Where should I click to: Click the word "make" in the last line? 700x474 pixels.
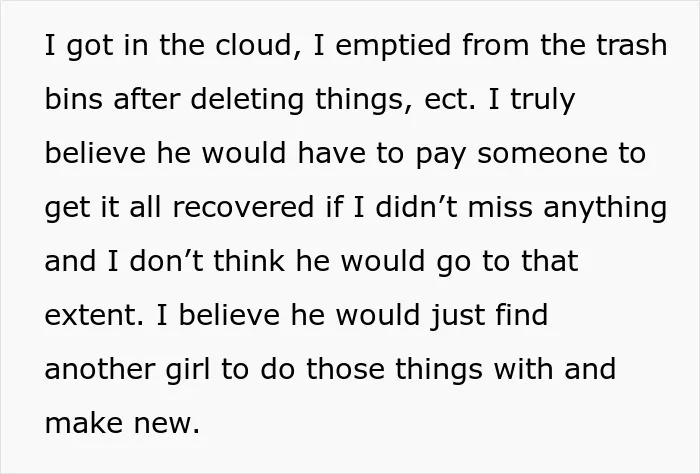tap(83, 423)
